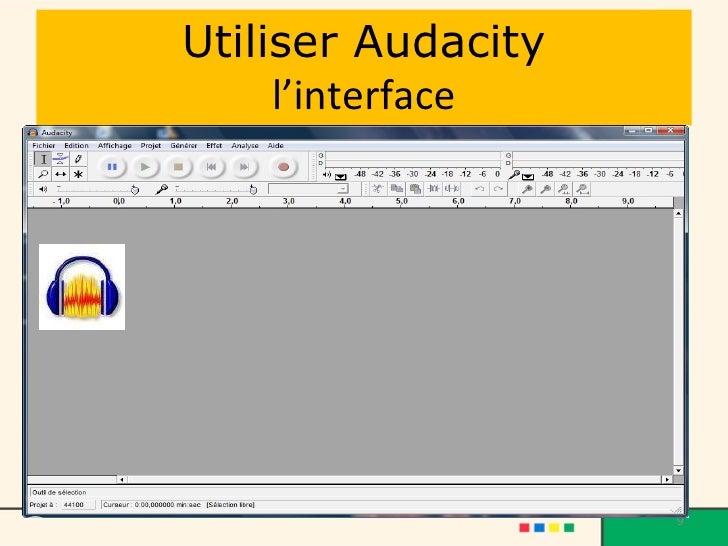Select the Multi-tool asterisk icon

tap(78, 174)
